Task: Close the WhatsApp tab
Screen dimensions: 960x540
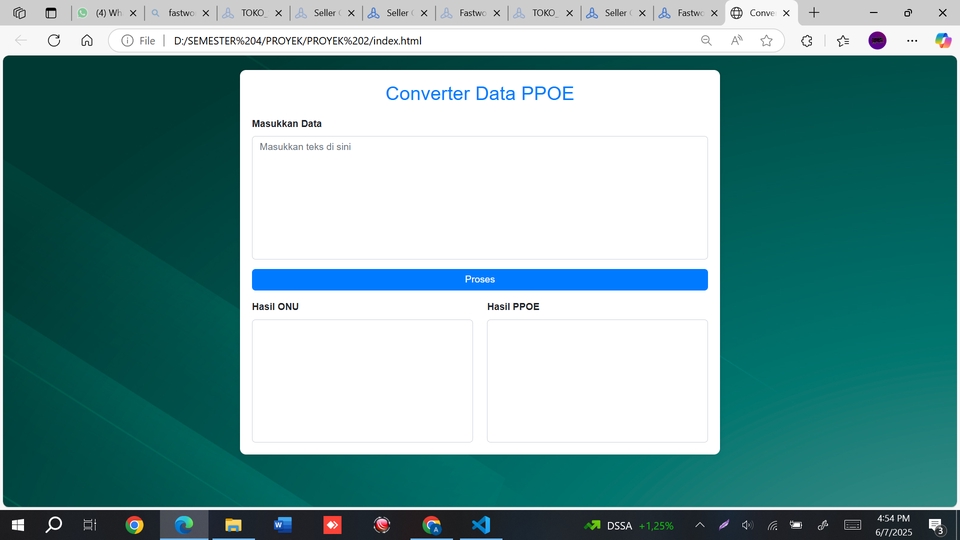Action: tap(133, 13)
